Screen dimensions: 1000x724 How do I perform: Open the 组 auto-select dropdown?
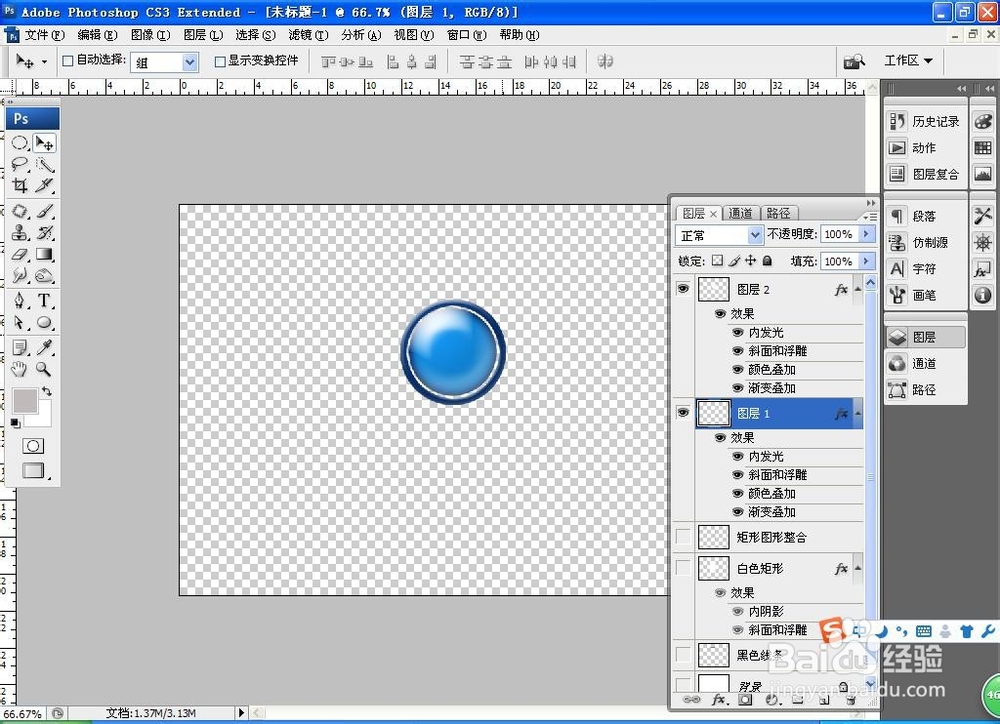point(189,62)
